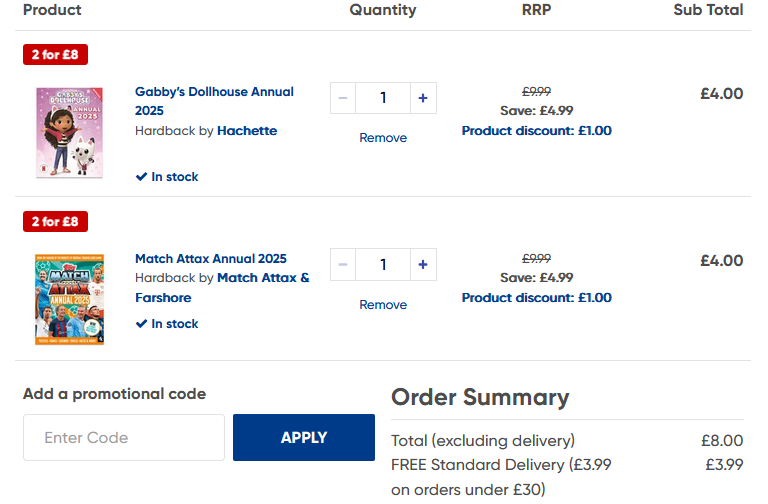This screenshot has width=768, height=504.
Task: Click 2 for £8 badge above Match Attax
Action: [x=55, y=222]
